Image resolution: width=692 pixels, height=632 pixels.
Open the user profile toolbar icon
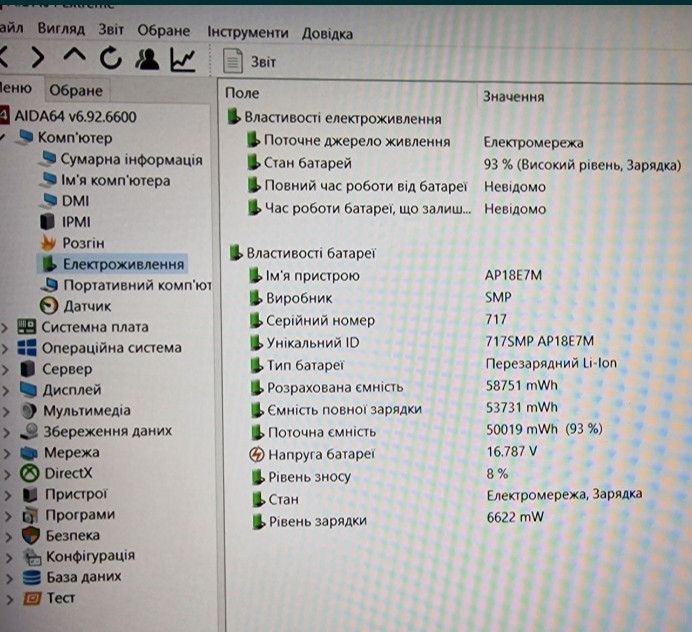147,60
